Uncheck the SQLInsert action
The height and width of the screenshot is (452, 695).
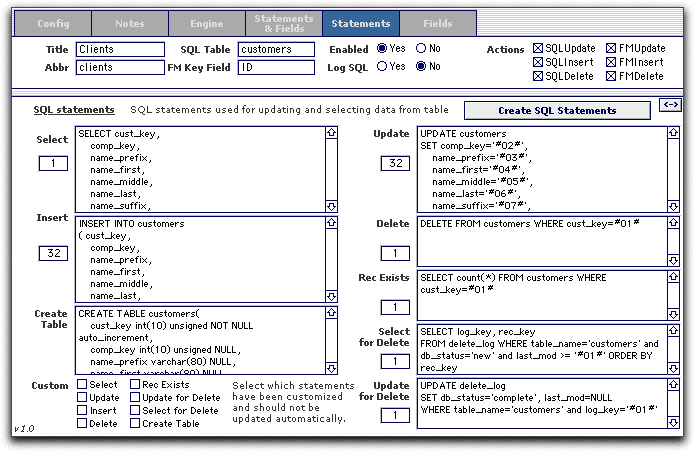pos(538,62)
